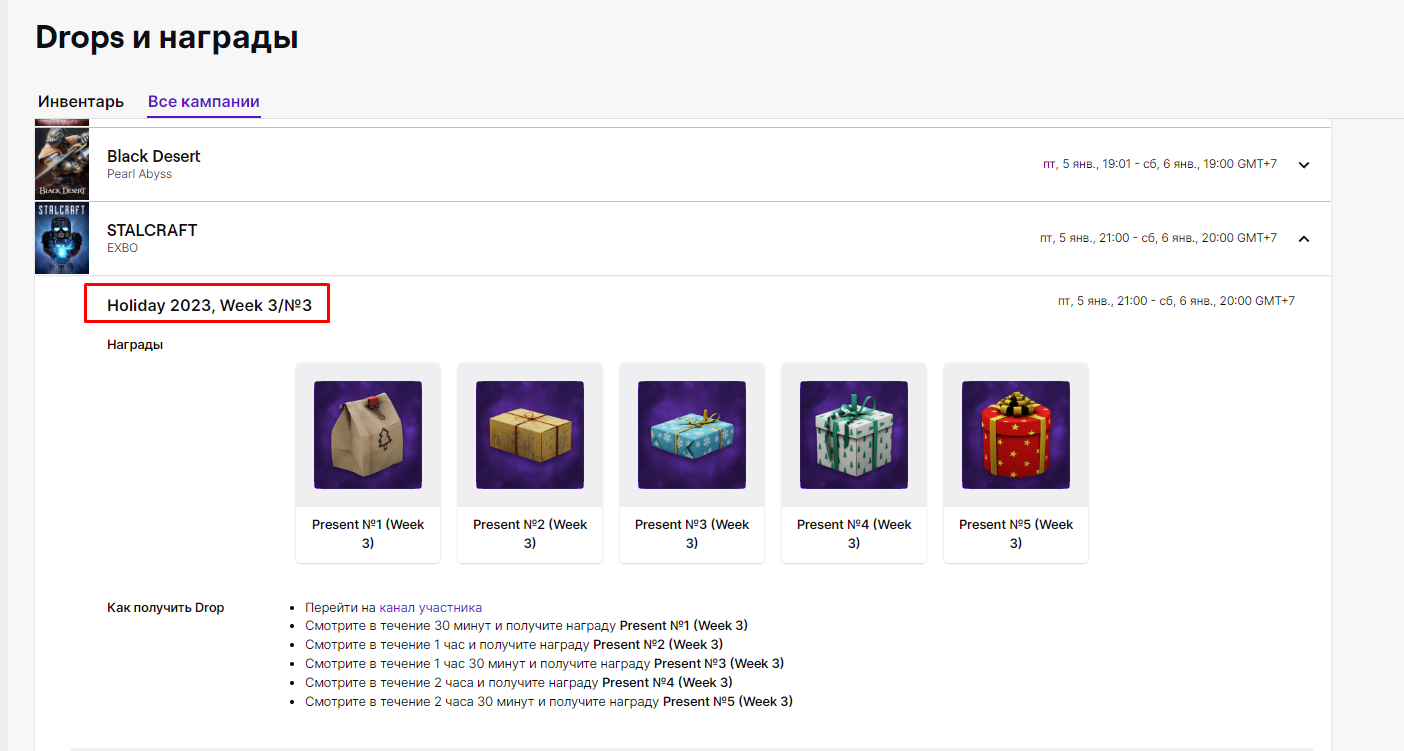Click the Present №1 (Week 3) card label

[x=368, y=534]
